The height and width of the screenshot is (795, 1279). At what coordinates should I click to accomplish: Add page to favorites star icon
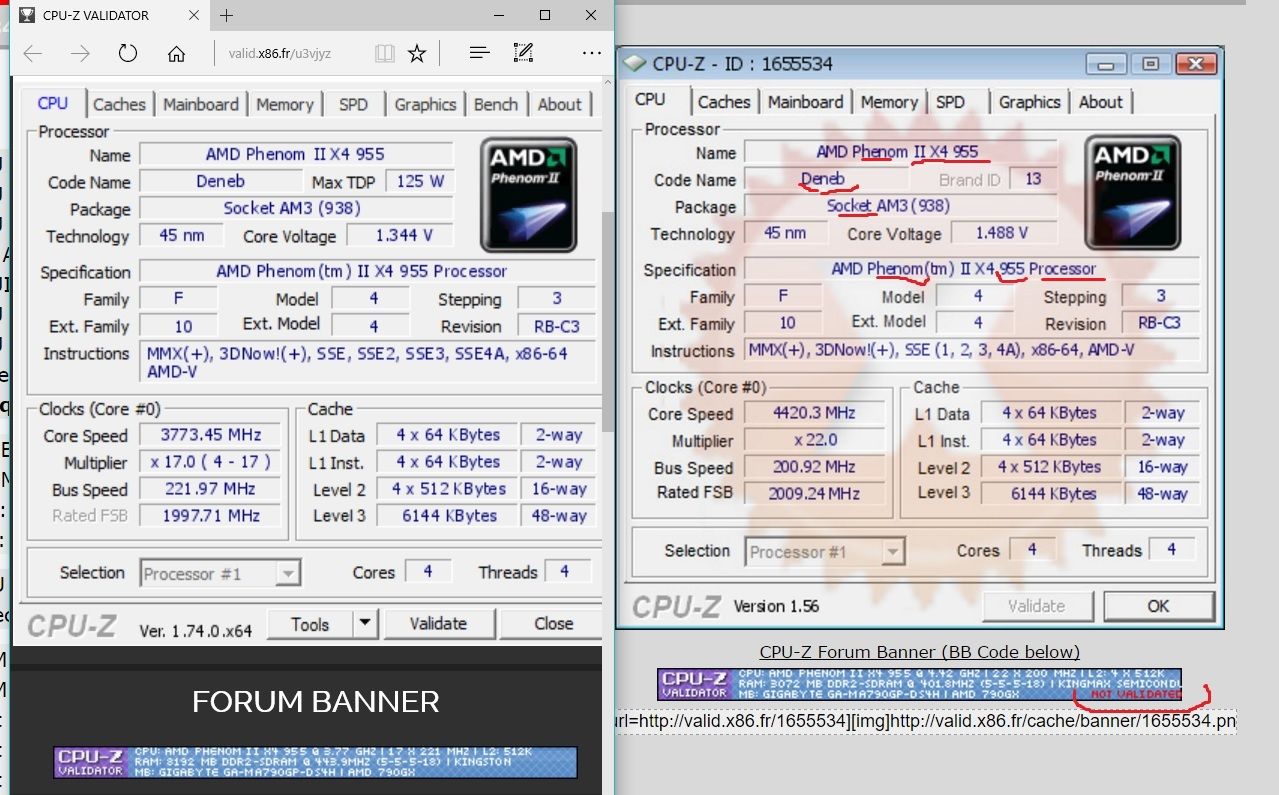417,54
